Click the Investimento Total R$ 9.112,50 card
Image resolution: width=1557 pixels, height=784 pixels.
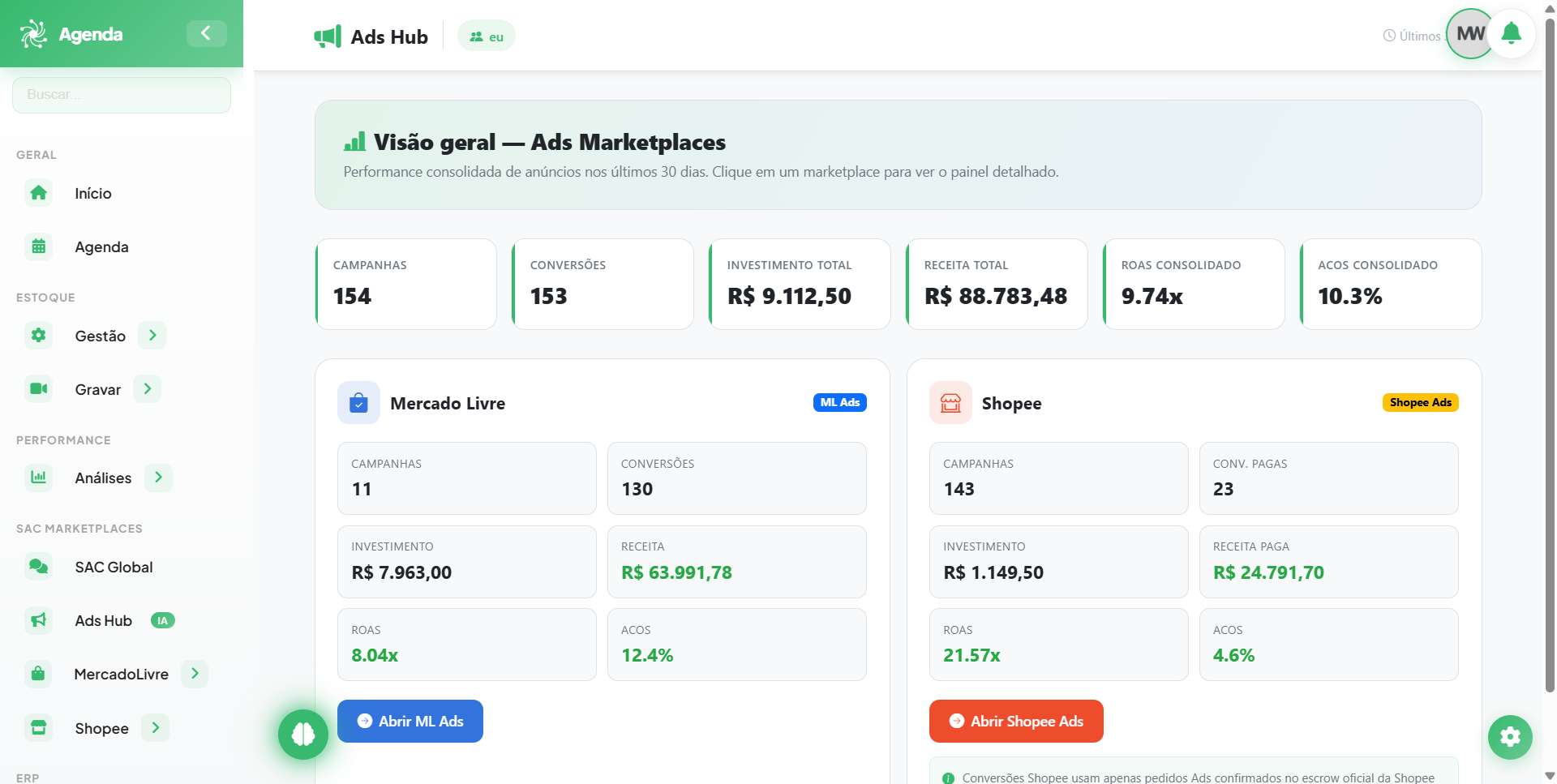[x=800, y=284]
